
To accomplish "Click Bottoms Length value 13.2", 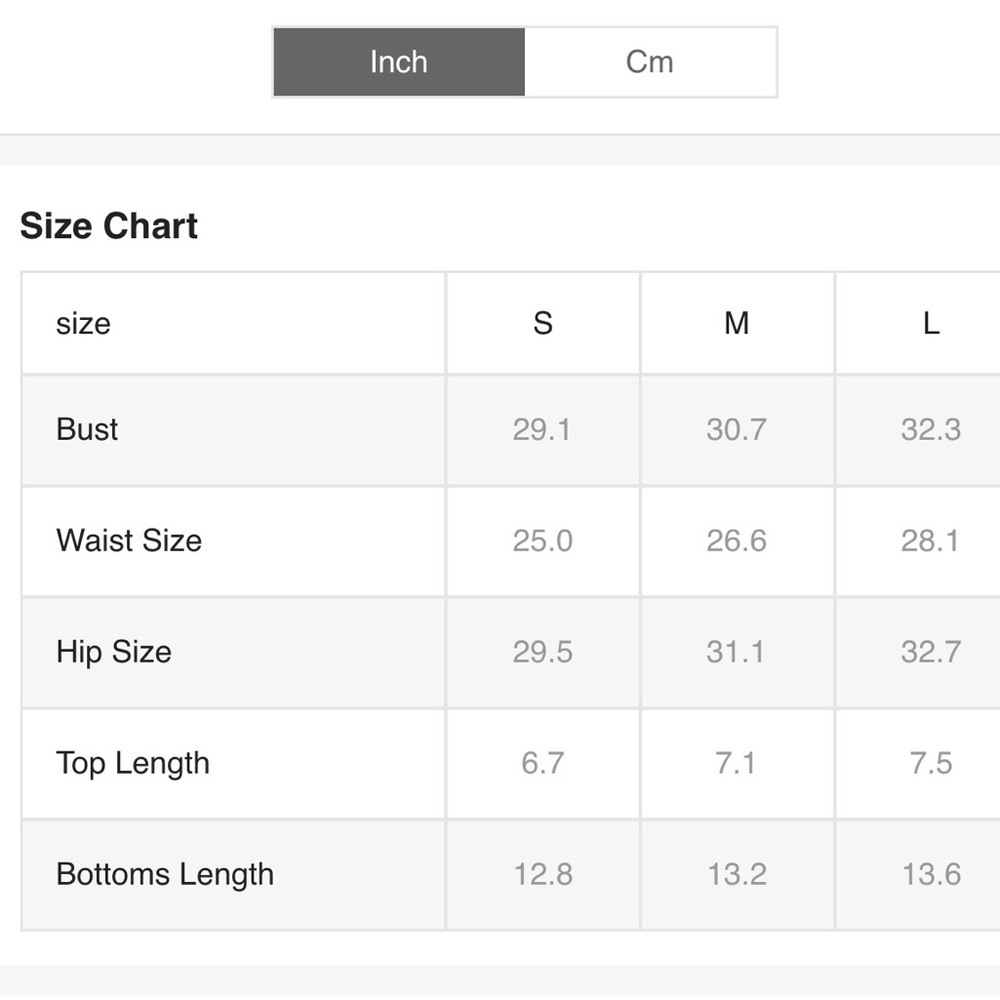I will pos(737,874).
